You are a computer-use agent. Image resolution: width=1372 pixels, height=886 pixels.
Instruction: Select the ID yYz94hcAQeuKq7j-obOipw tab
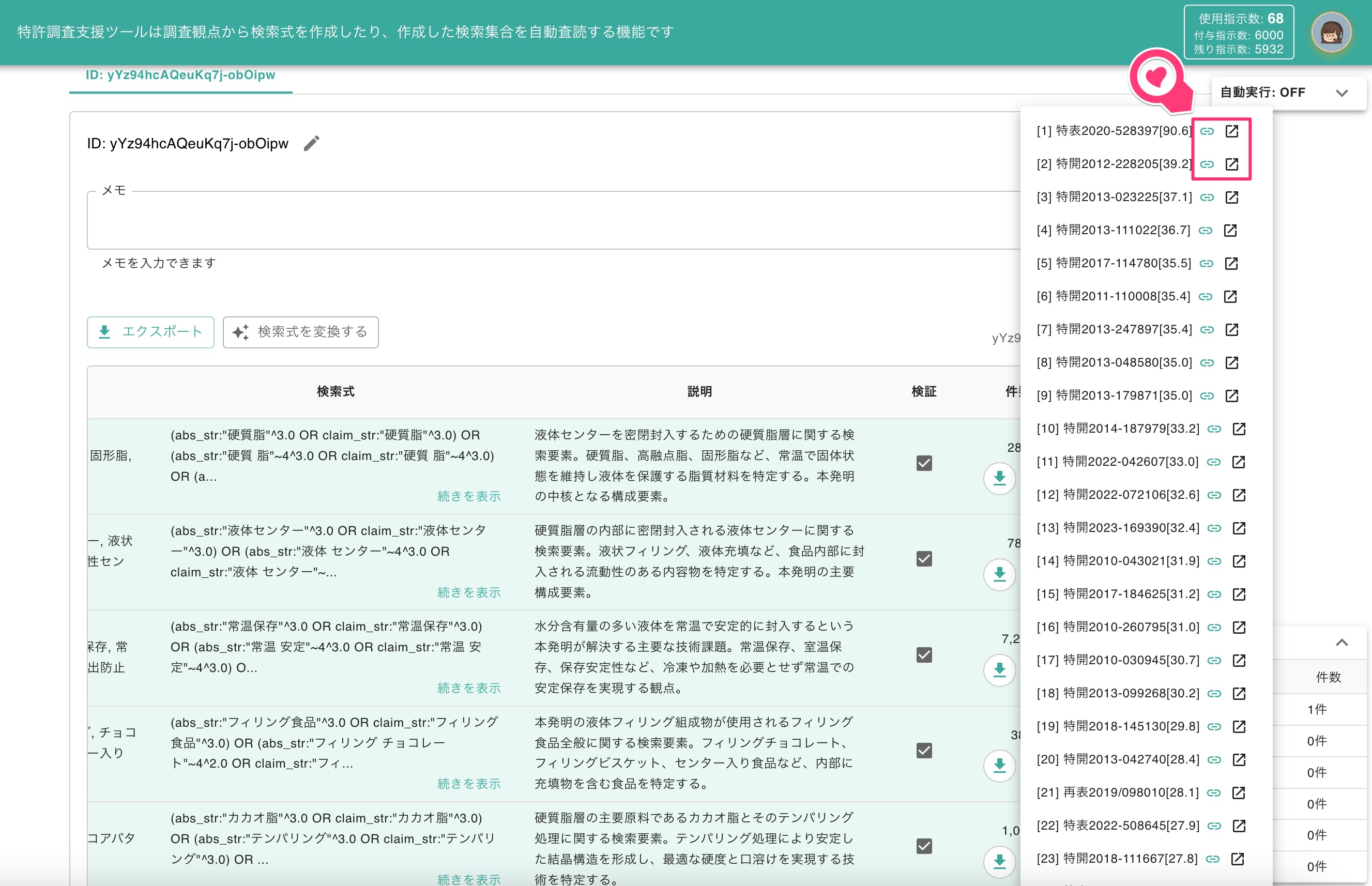pyautogui.click(x=180, y=75)
